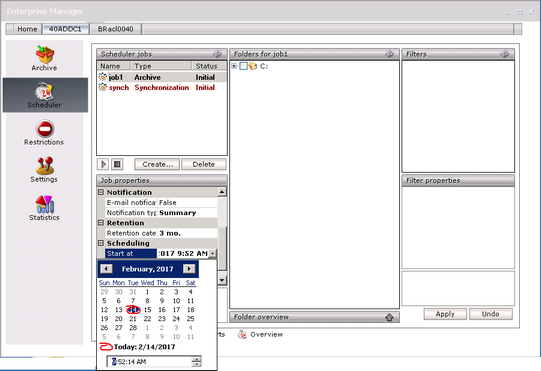This screenshot has height=371, width=541.
Task: Select the Scheduler sidebar icon
Action: tap(45, 95)
